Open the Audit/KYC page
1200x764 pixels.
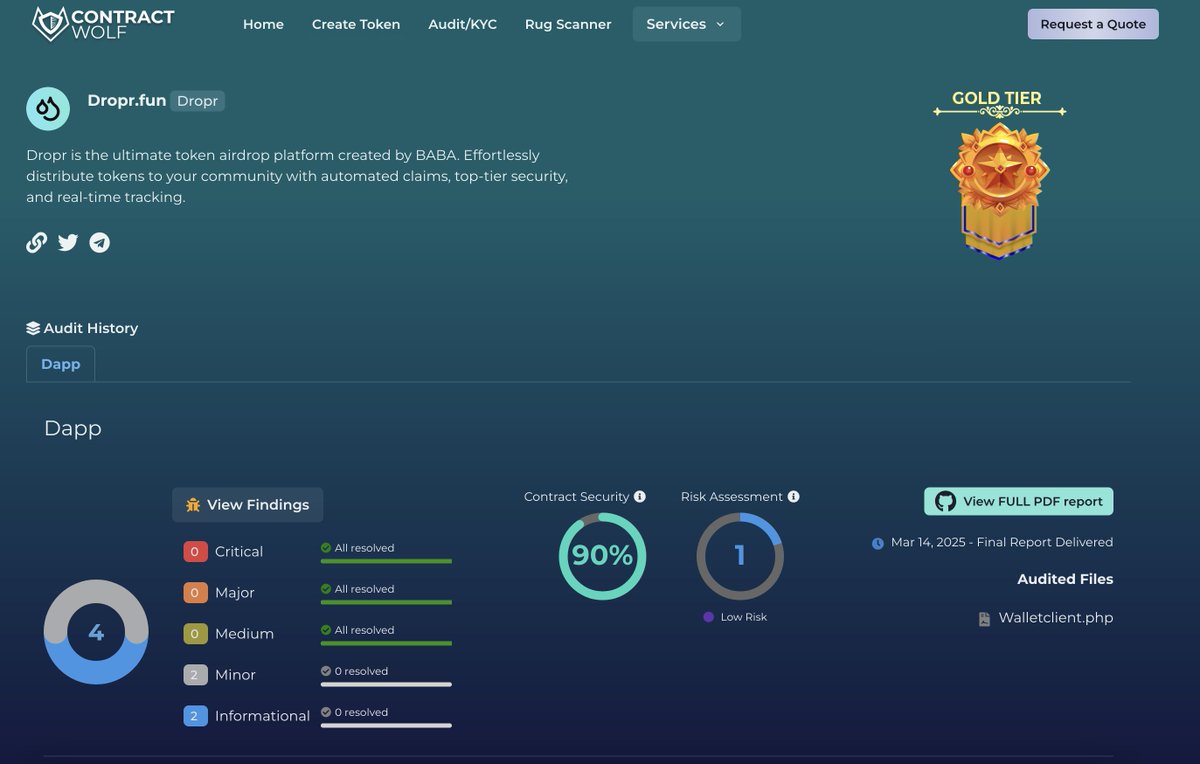[462, 24]
